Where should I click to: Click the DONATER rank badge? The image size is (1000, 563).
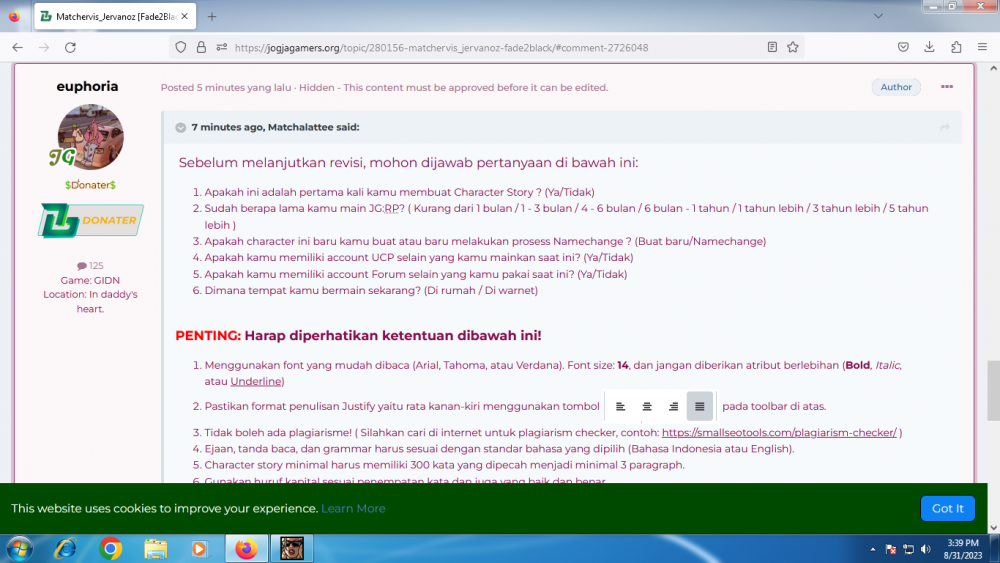[x=91, y=220]
